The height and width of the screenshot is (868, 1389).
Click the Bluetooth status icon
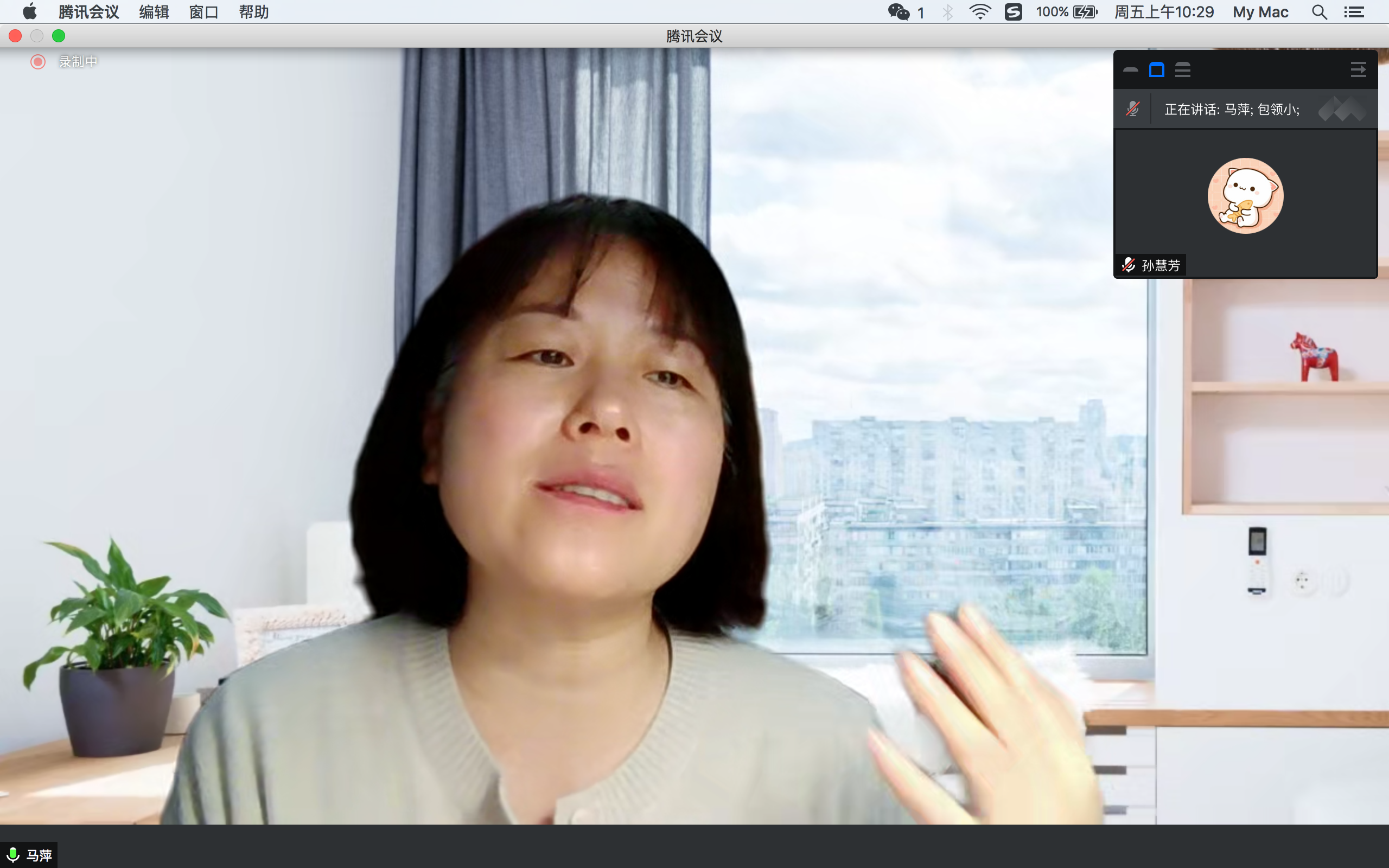tap(948, 11)
